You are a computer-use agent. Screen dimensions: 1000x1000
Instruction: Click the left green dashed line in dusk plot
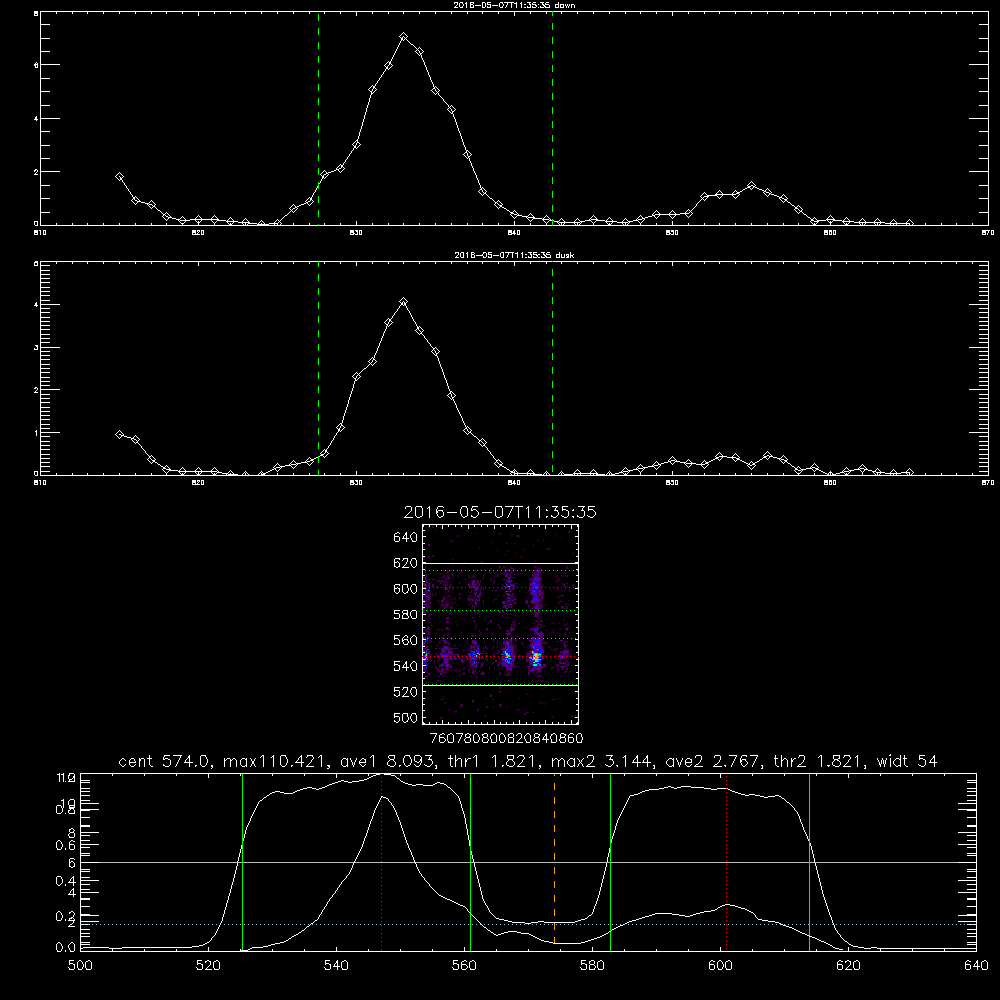[318, 368]
